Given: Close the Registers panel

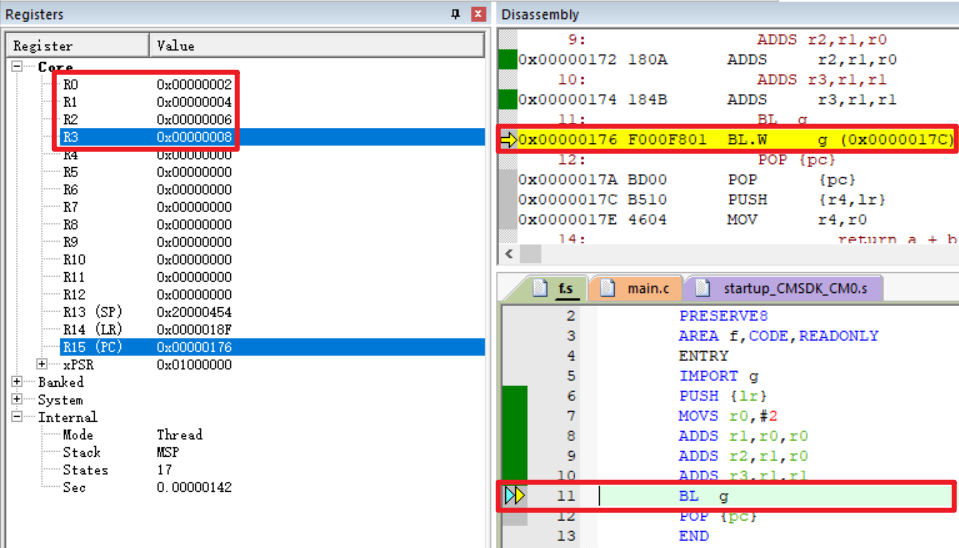Looking at the screenshot, I should pyautogui.click(x=478, y=14).
